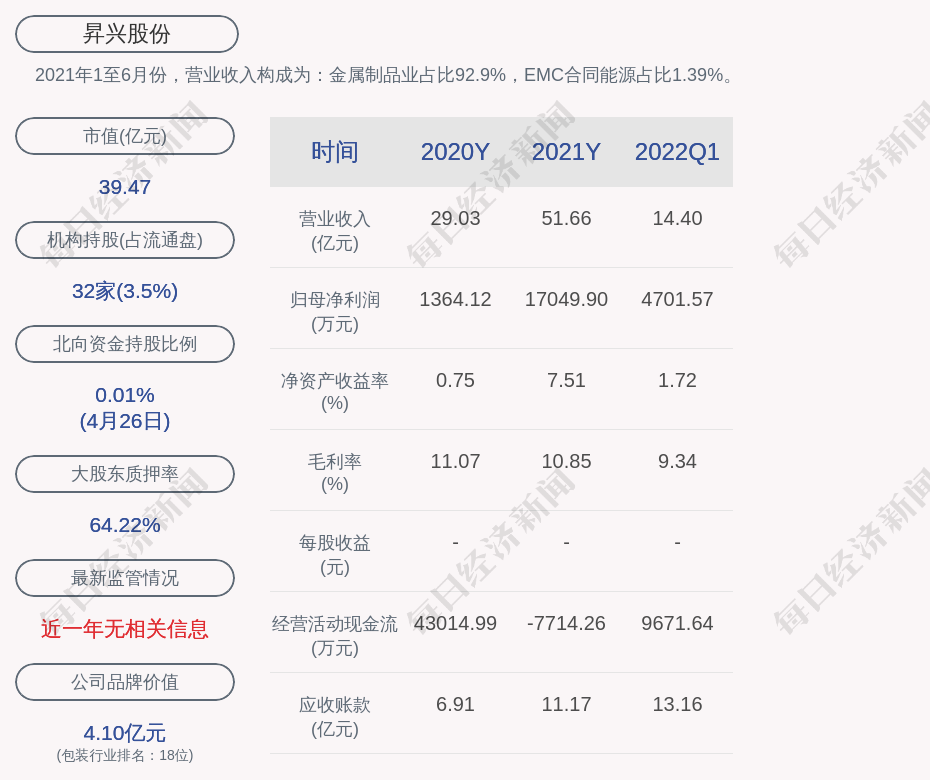Select the 2021Y column header
Screen dimensions: 930x780
[x=566, y=152]
